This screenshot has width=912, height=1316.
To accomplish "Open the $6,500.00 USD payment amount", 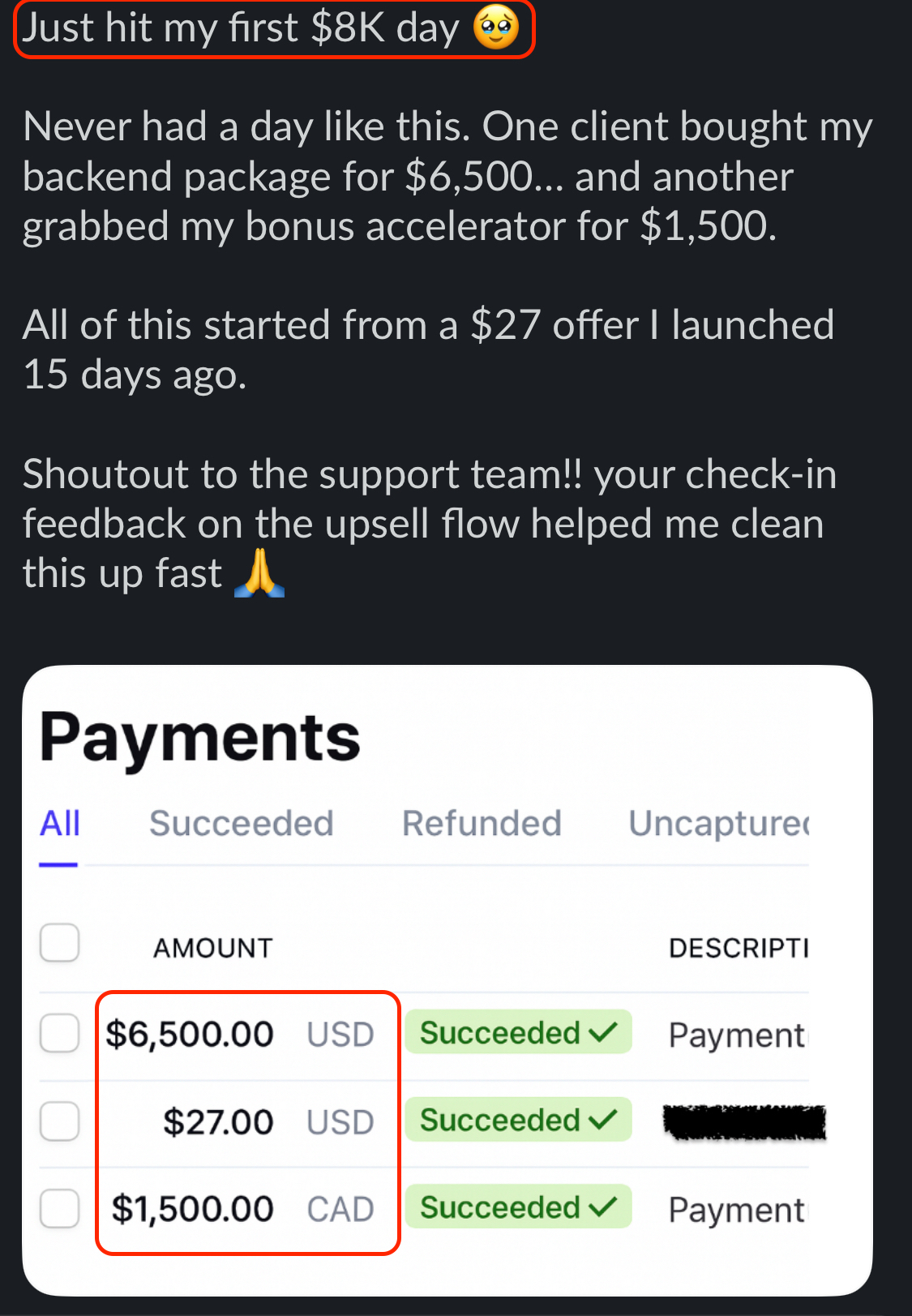I will coord(190,1035).
